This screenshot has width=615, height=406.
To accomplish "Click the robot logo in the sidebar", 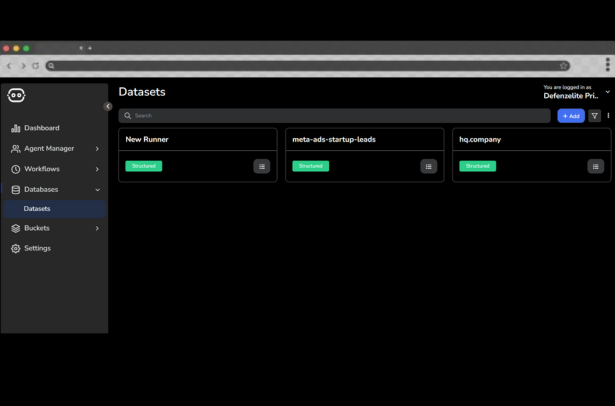I will click(x=16, y=95).
